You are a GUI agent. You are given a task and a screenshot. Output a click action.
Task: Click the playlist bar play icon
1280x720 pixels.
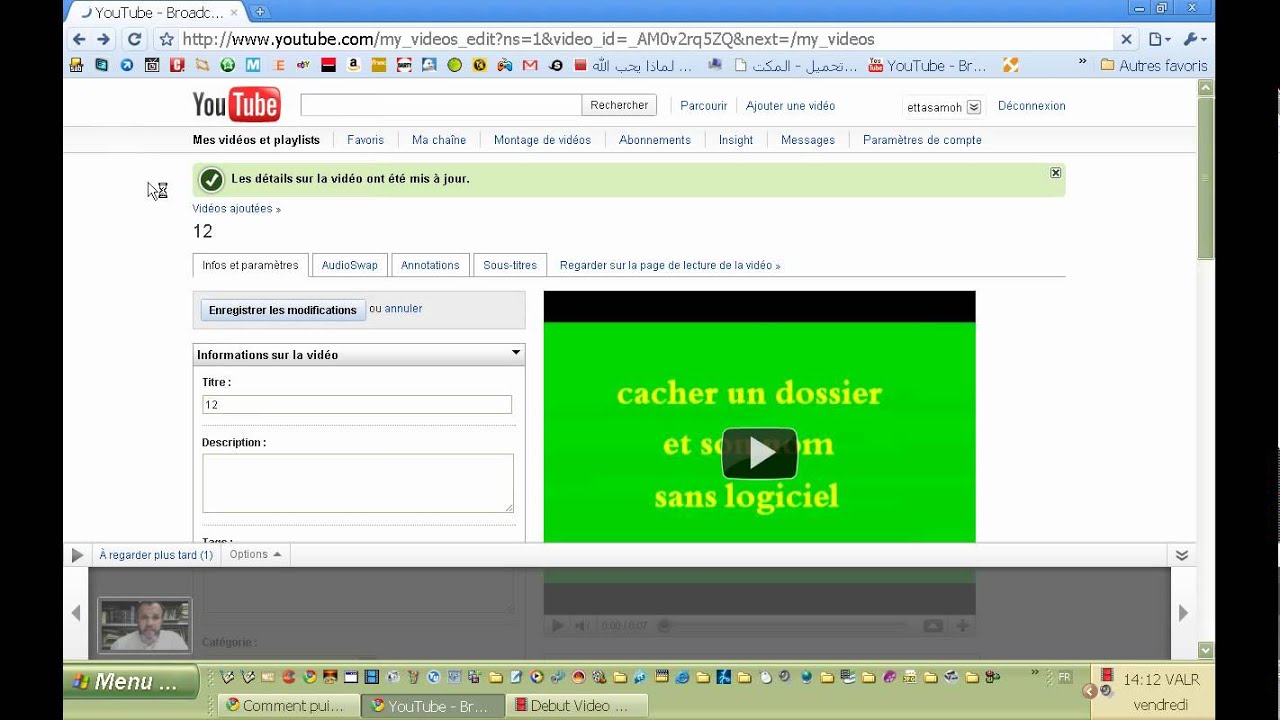click(x=77, y=555)
